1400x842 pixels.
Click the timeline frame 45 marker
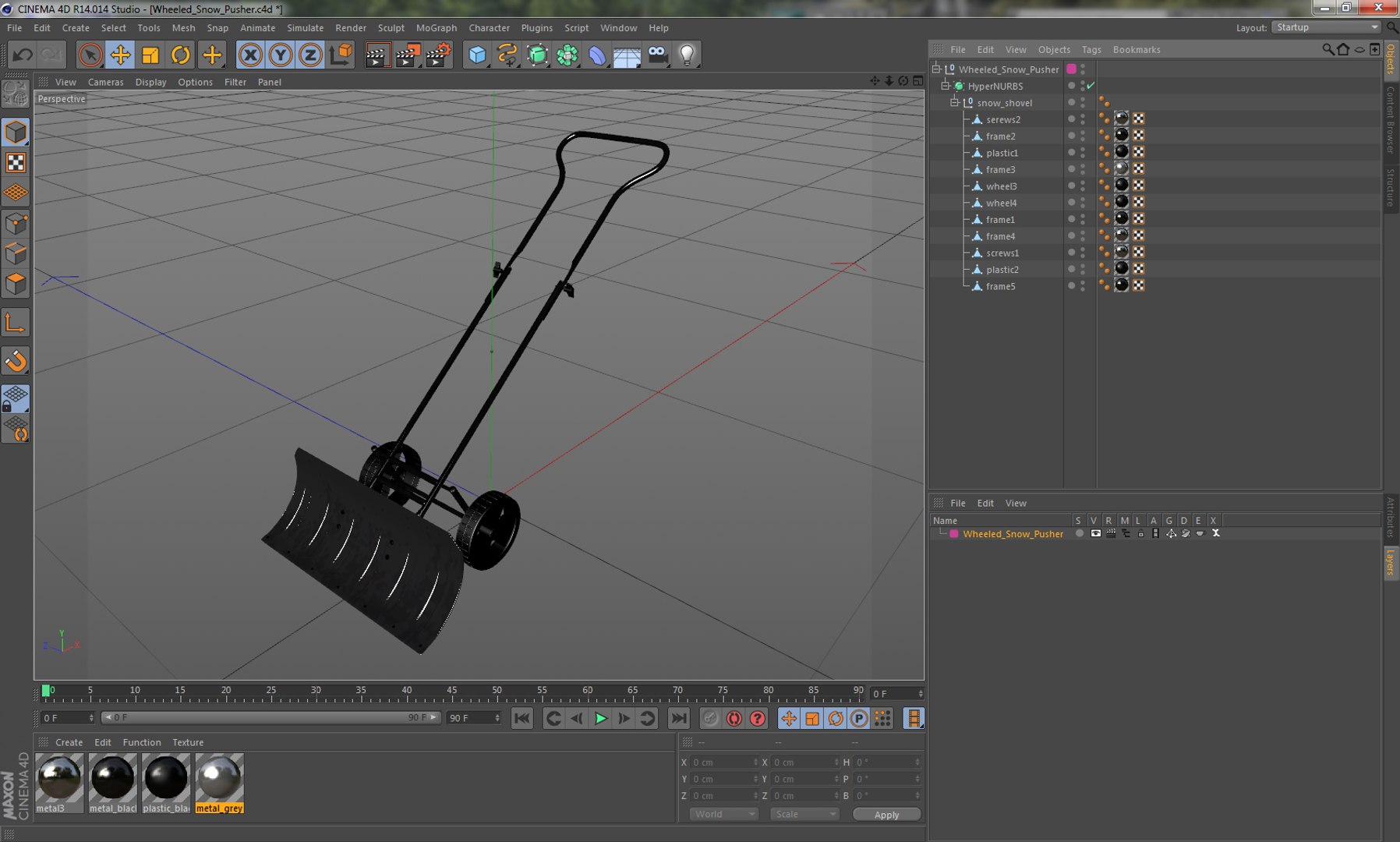pos(452,692)
